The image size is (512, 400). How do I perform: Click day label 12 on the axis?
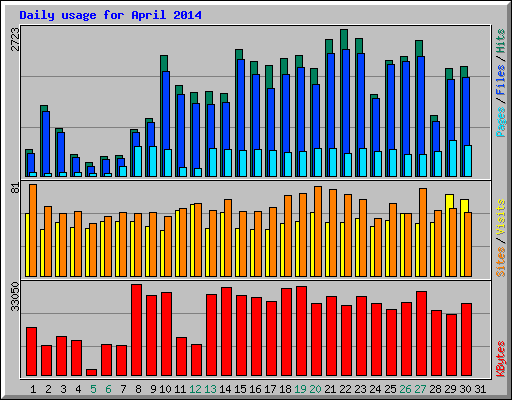coord(195,389)
